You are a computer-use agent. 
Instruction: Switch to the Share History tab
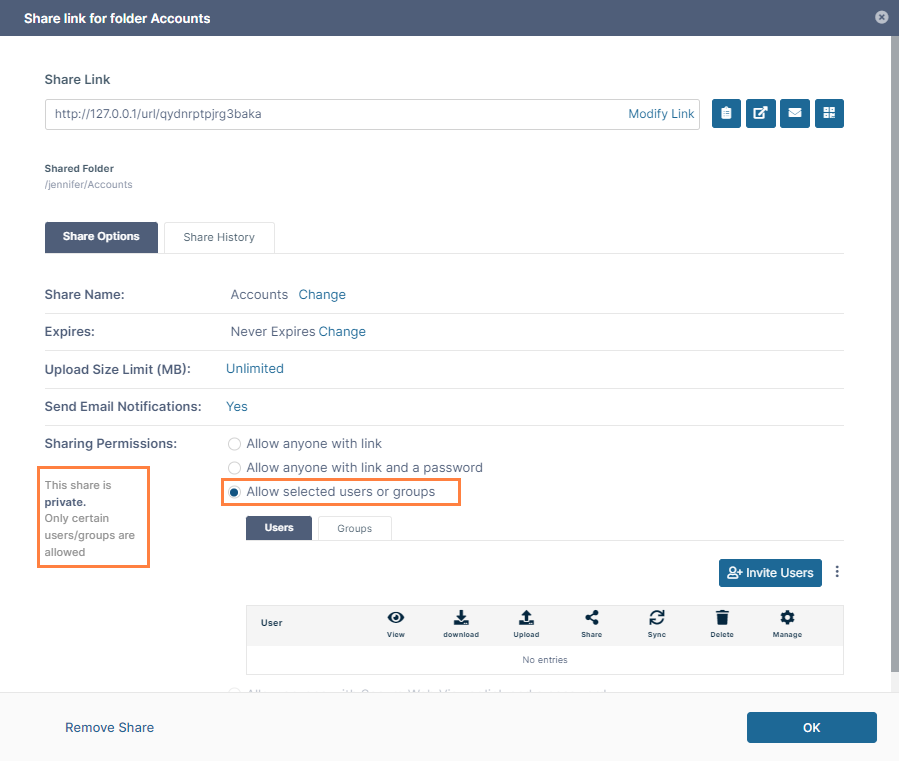(219, 238)
